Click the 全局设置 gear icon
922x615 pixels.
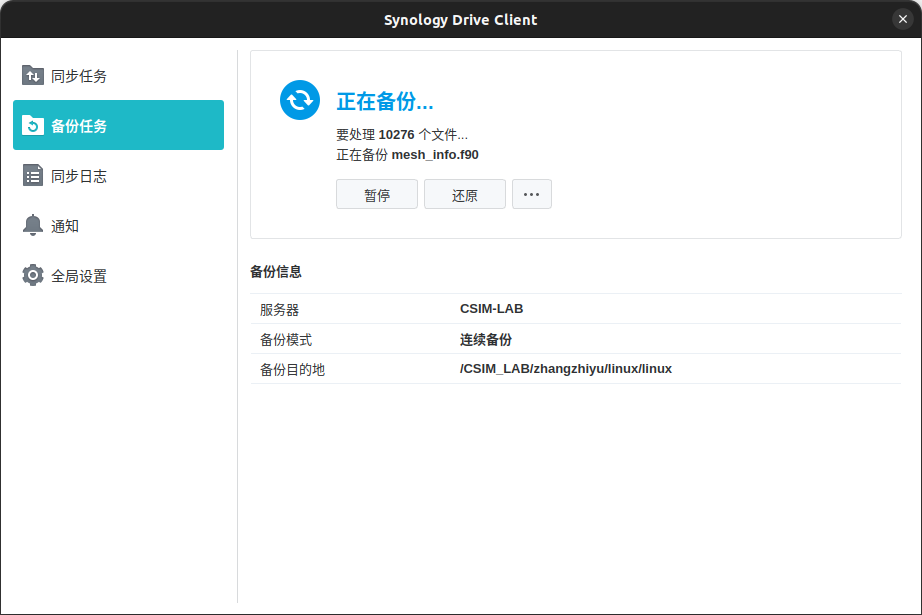click(33, 275)
